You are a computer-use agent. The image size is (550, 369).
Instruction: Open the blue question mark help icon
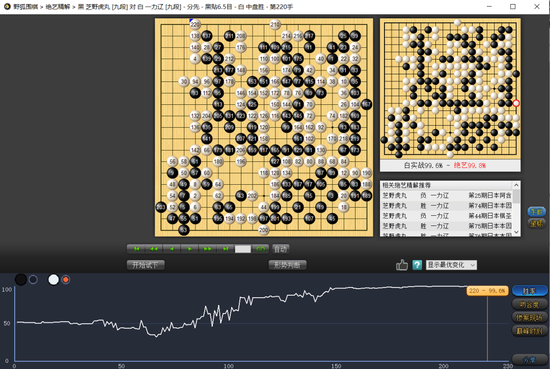[x=417, y=265]
